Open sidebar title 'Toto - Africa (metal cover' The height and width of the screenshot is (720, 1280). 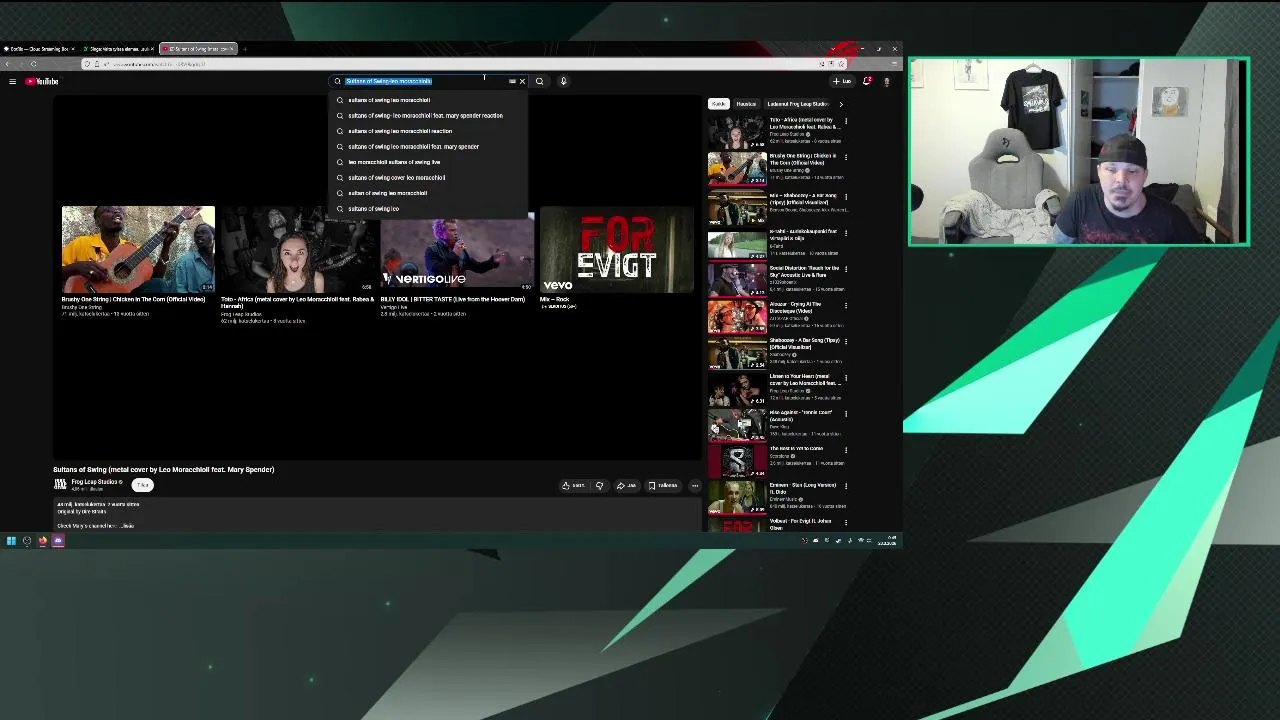[803, 123]
